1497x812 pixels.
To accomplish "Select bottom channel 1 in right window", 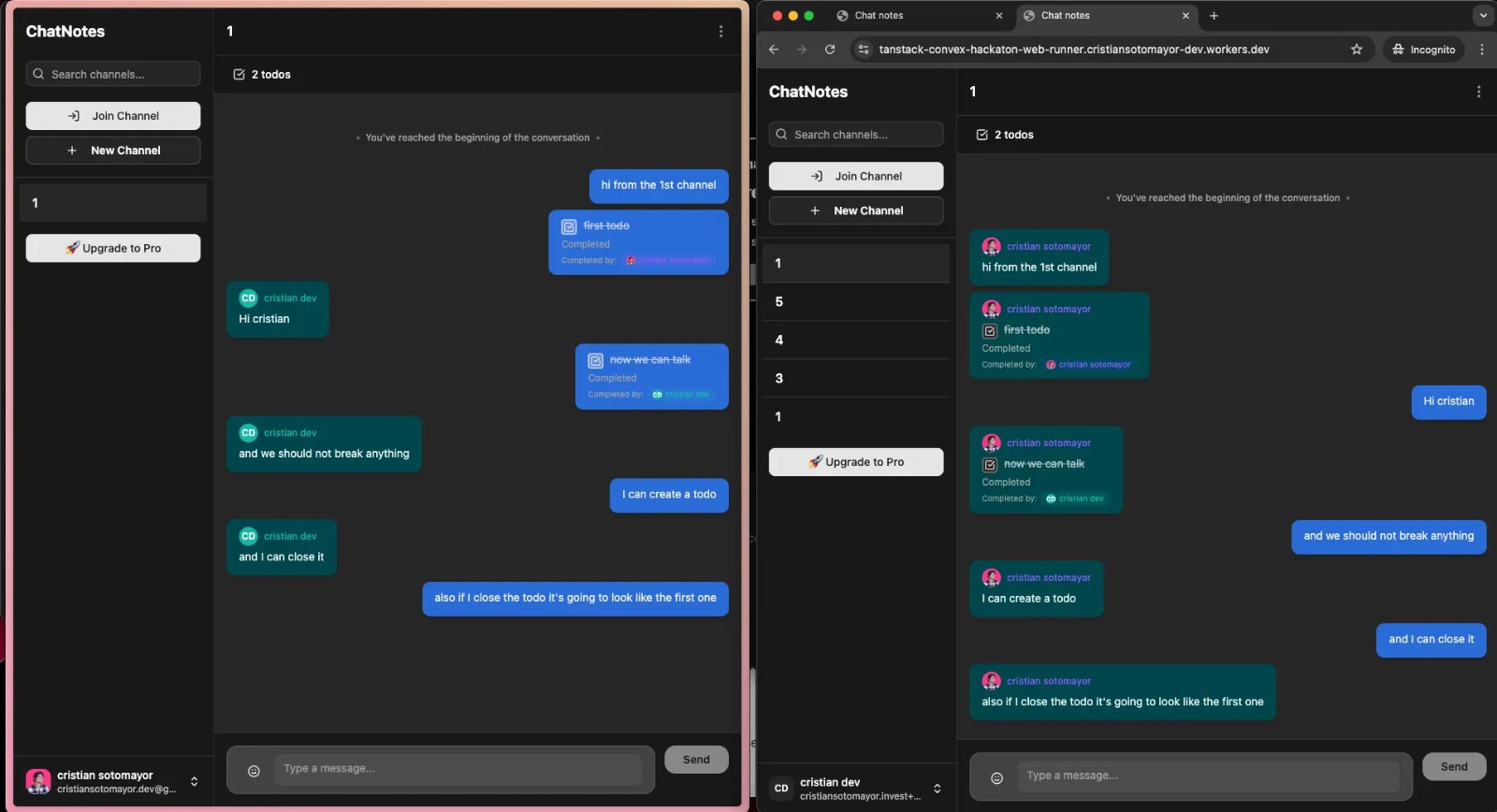I will (x=856, y=416).
